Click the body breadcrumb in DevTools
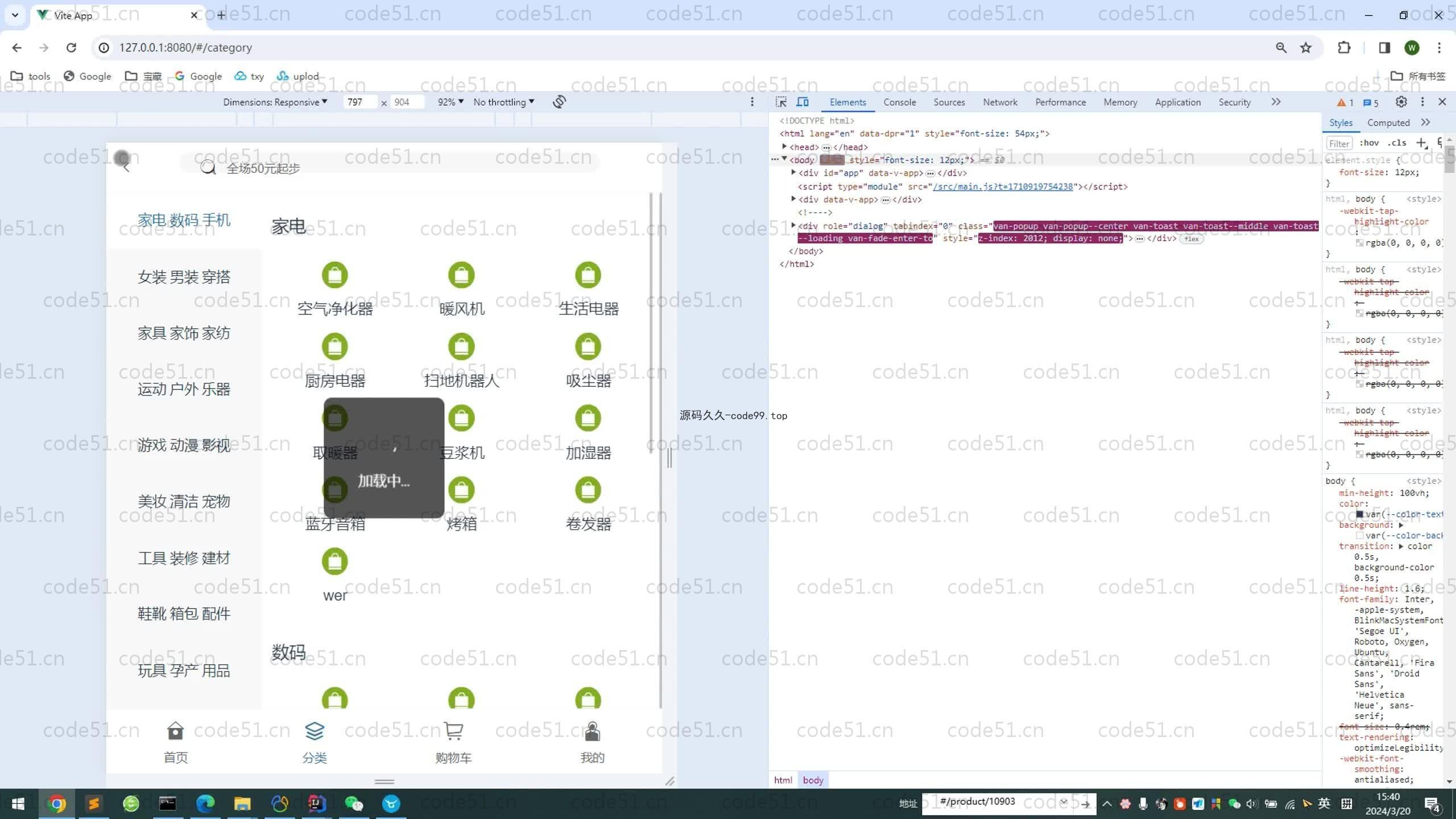 (x=813, y=780)
